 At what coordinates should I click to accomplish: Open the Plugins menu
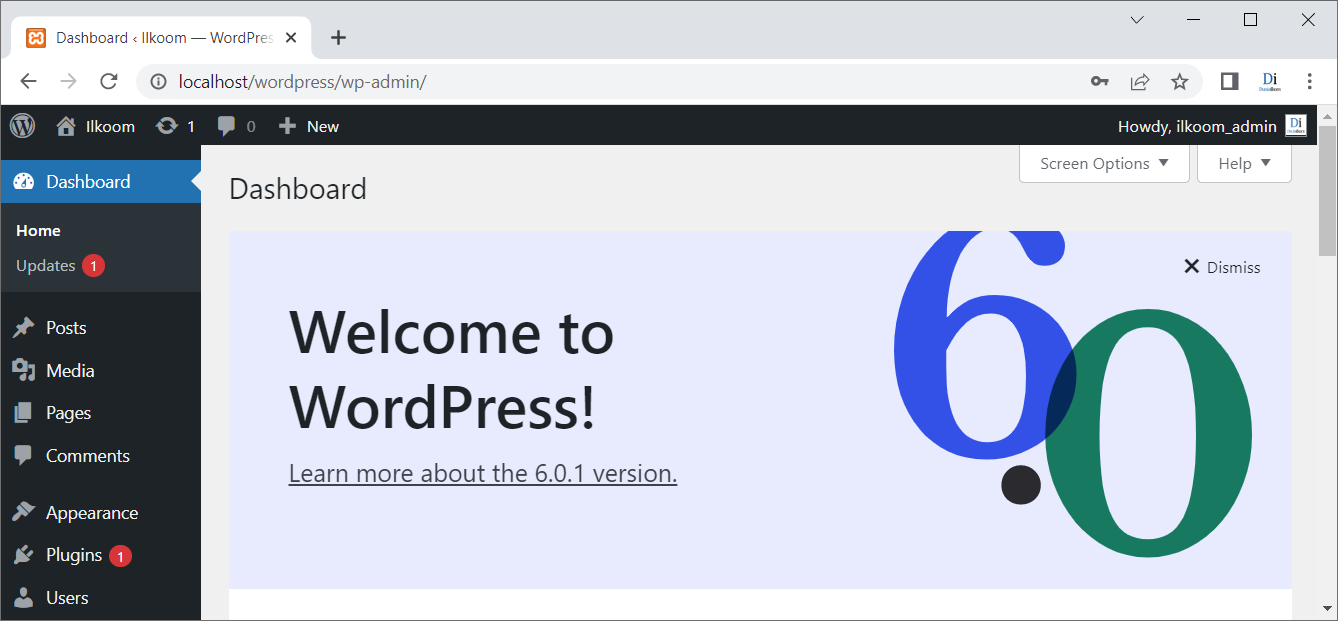(x=100, y=555)
